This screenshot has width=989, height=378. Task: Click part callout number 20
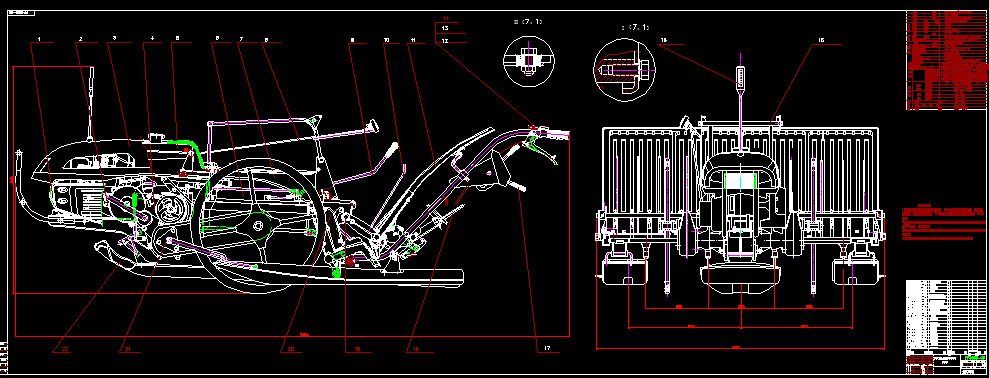(x=291, y=348)
